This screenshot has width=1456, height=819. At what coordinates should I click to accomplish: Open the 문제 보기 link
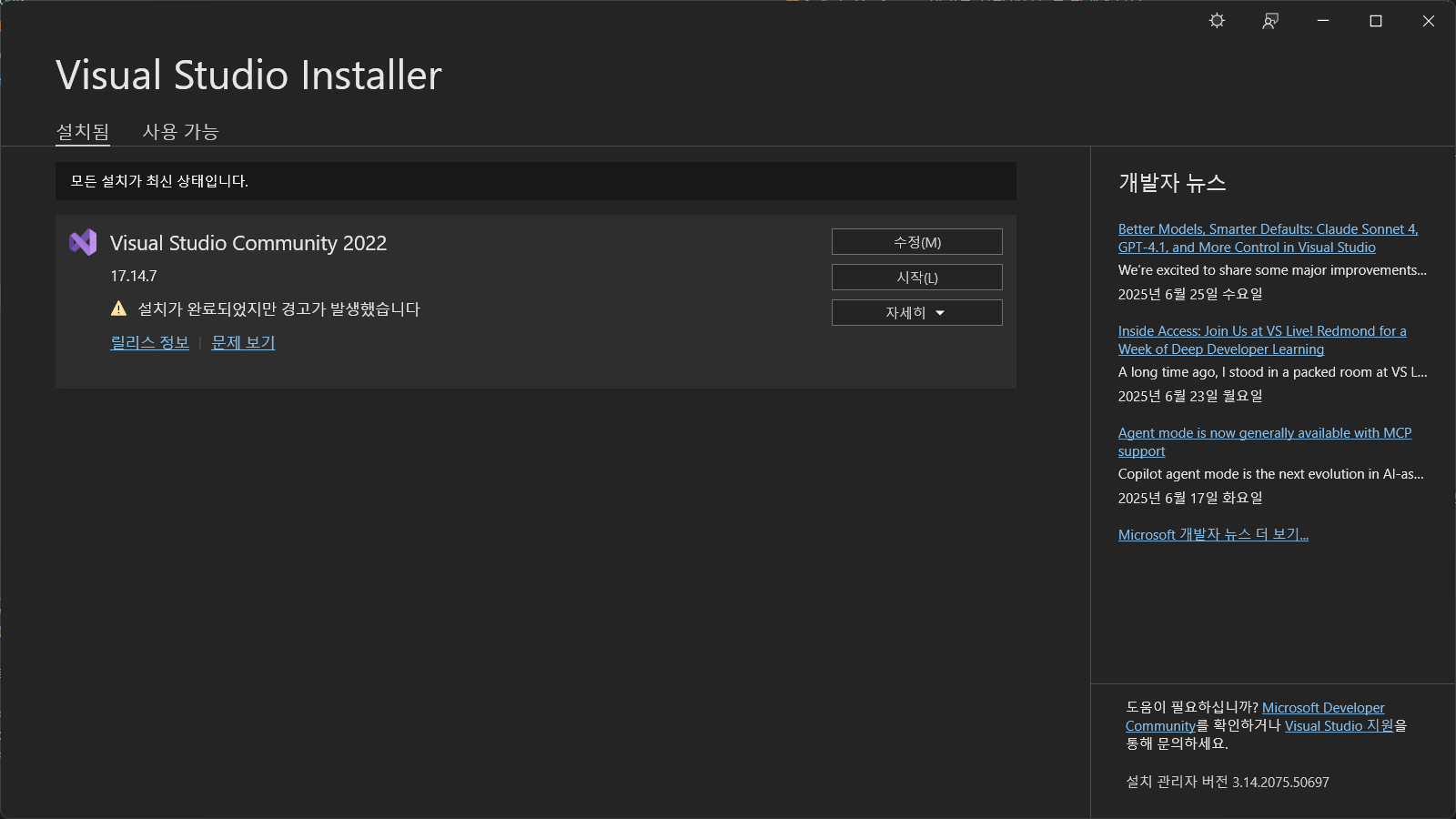click(x=243, y=342)
